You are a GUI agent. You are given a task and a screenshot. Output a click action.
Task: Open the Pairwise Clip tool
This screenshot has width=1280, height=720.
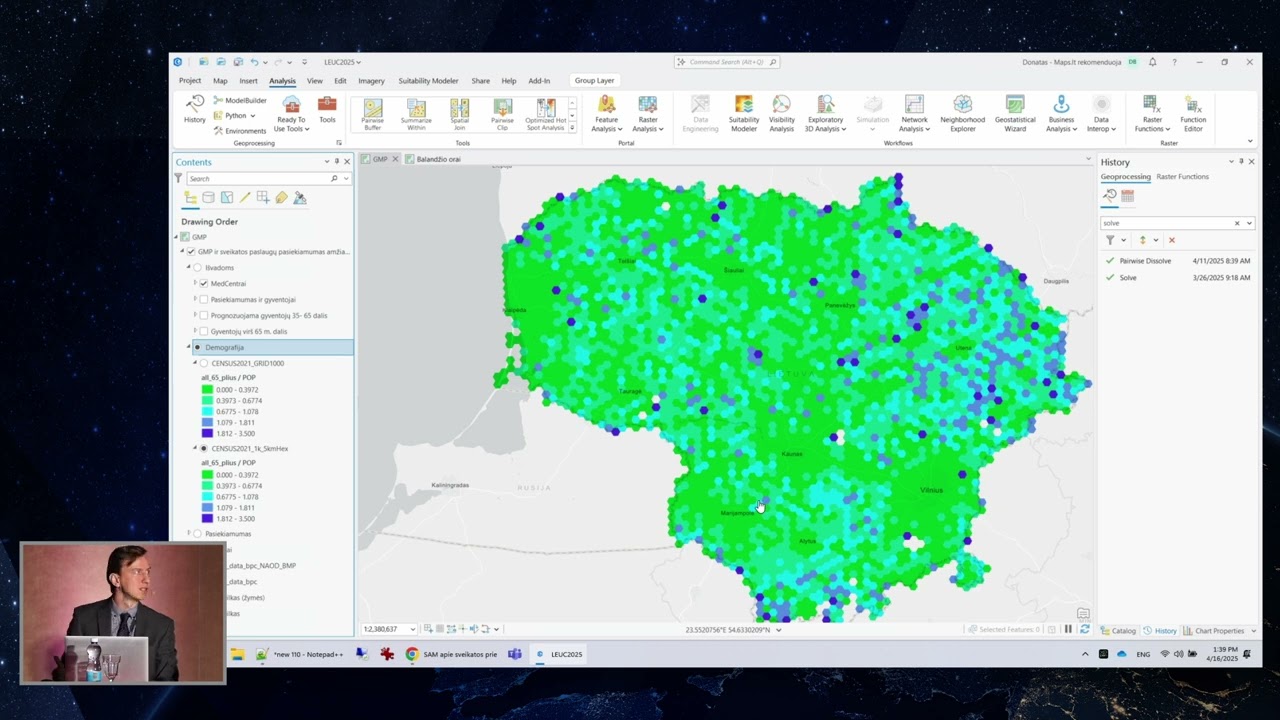(502, 114)
